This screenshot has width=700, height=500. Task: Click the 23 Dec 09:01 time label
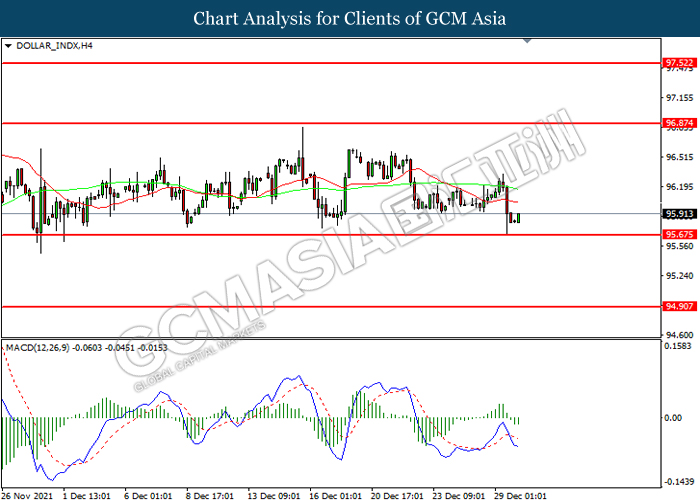tap(458, 496)
